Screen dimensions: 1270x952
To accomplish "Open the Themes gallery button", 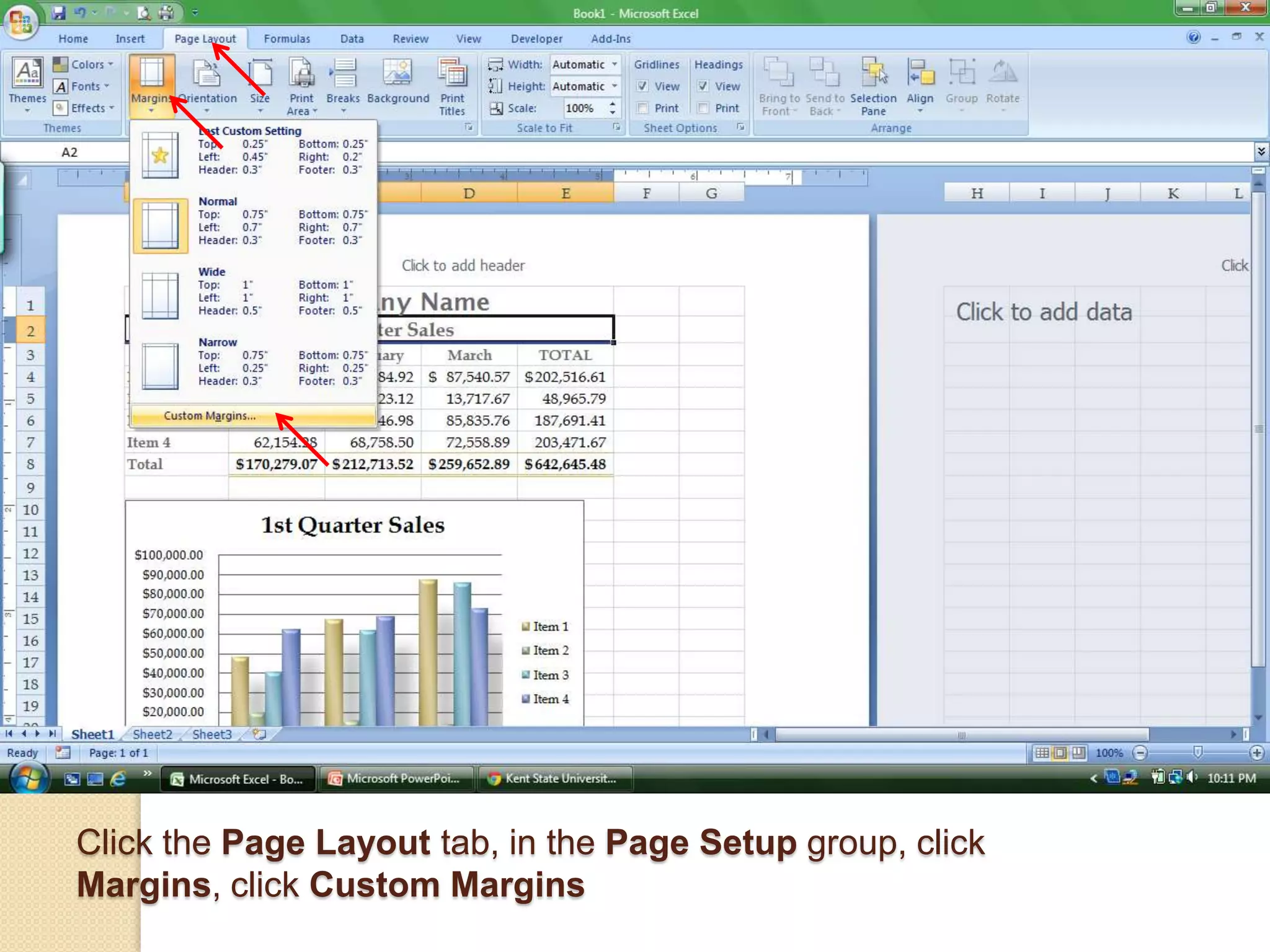I will tap(27, 86).
